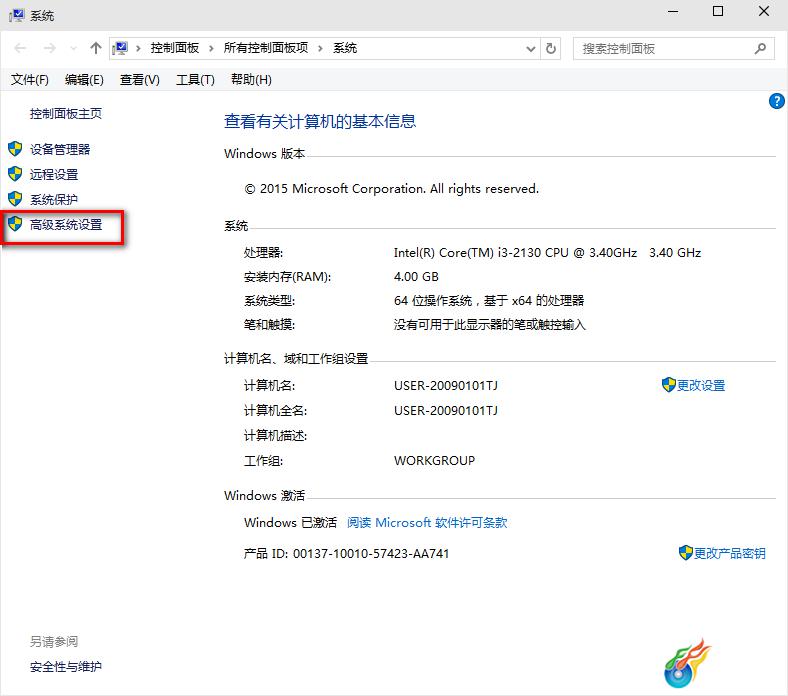Click shield icon beside 更改设置

668,385
